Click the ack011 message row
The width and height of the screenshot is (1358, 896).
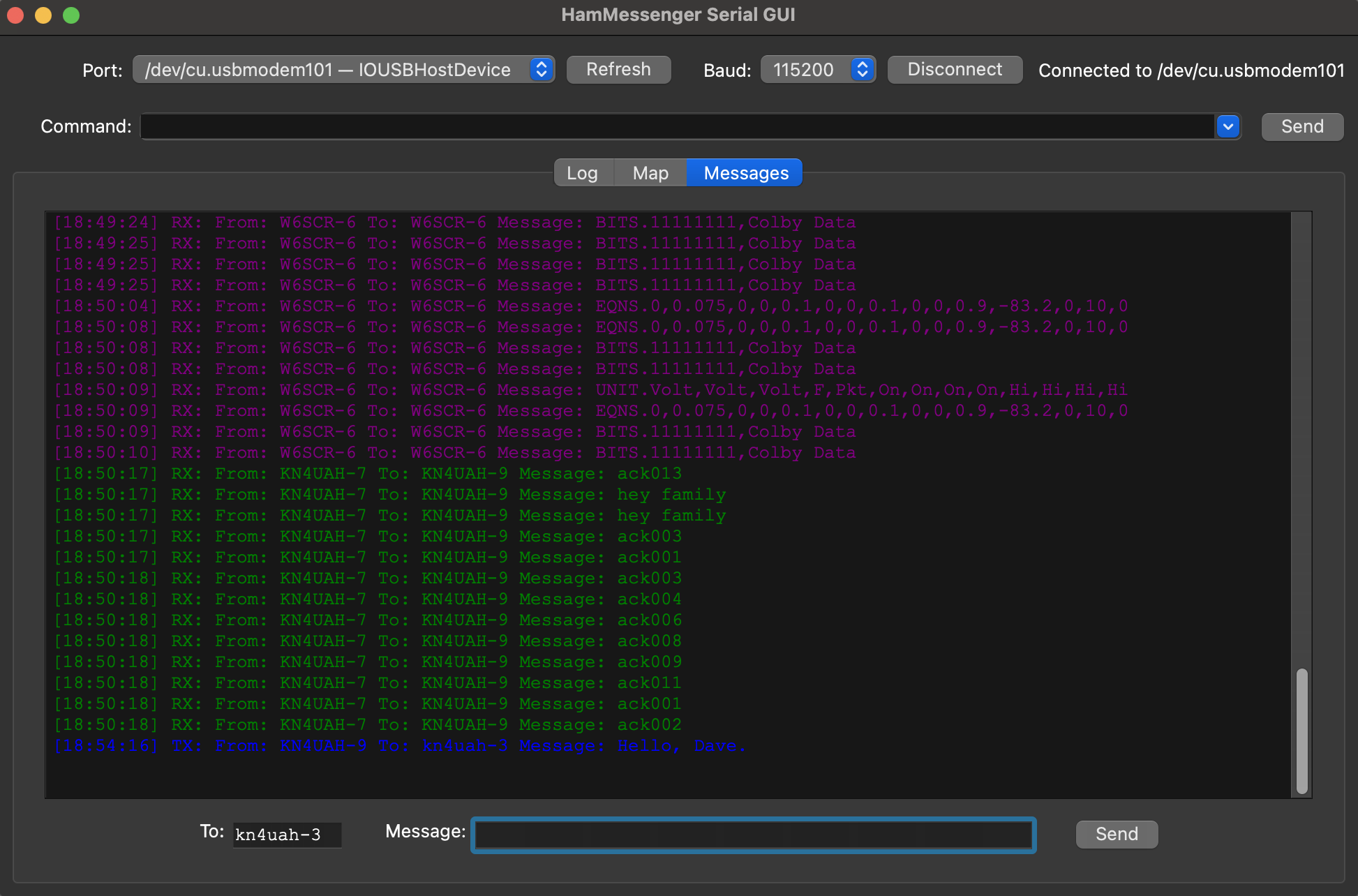pos(368,682)
